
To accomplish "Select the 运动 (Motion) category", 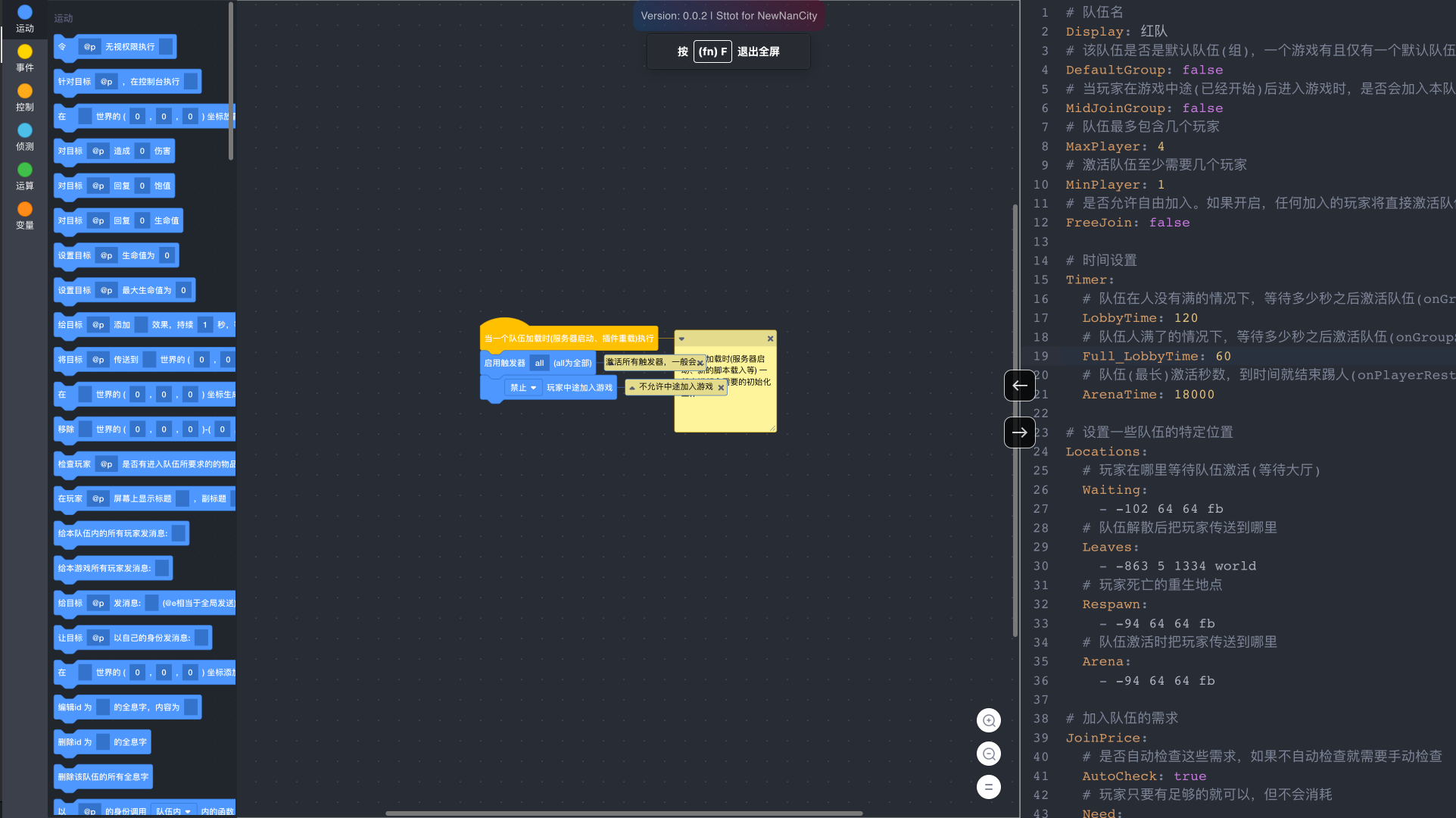I will 24,18.
